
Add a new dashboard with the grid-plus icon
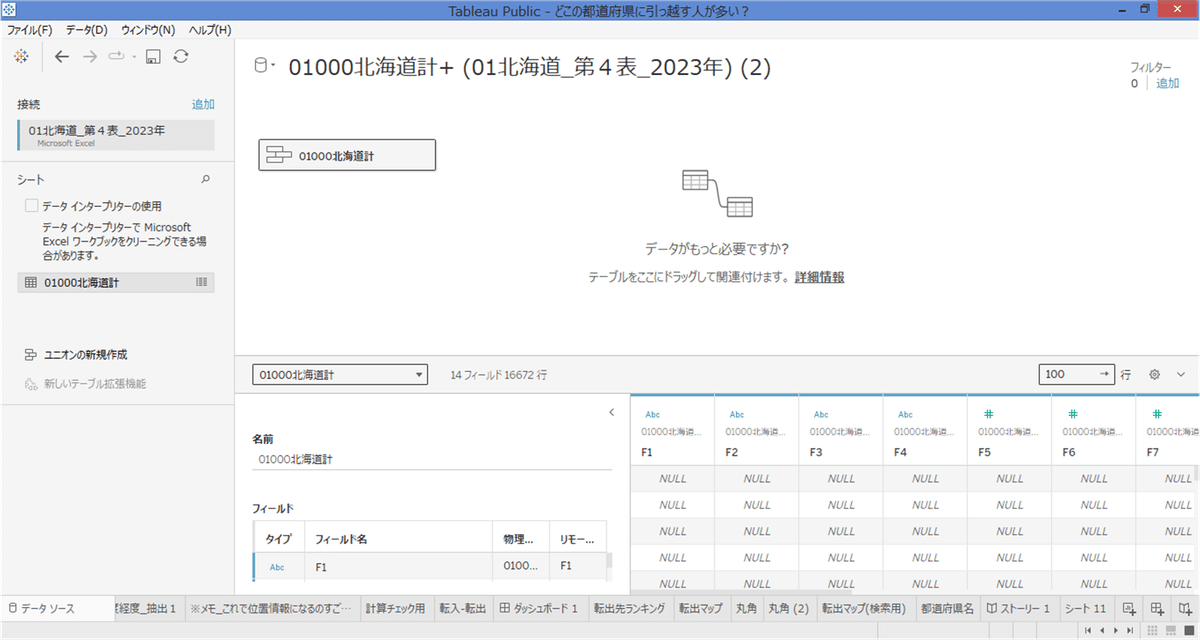coord(1157,608)
